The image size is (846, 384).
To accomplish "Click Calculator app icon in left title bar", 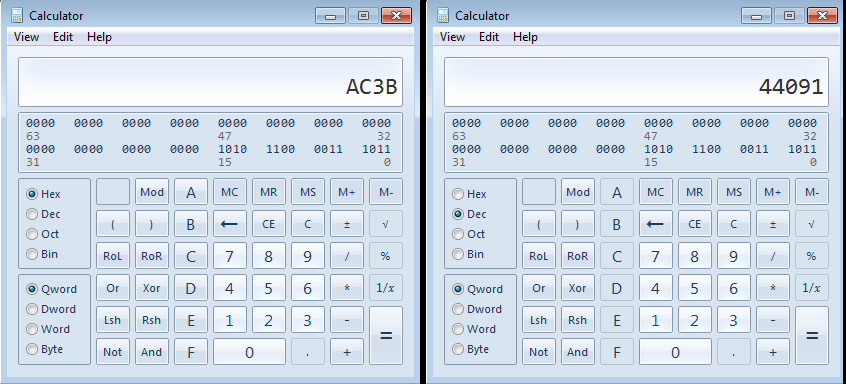I will pyautogui.click(x=17, y=16).
